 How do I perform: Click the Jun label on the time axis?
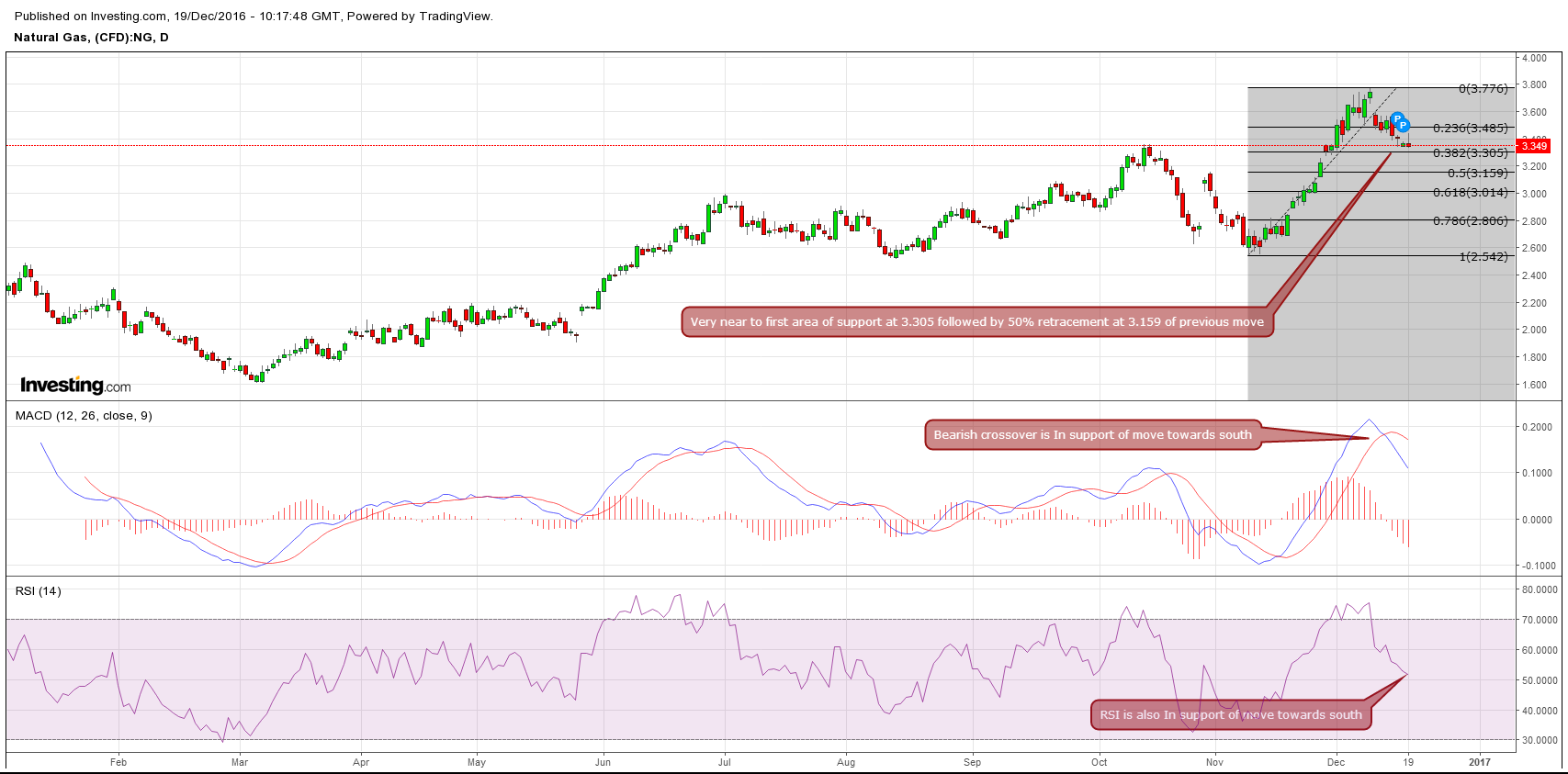(603, 762)
